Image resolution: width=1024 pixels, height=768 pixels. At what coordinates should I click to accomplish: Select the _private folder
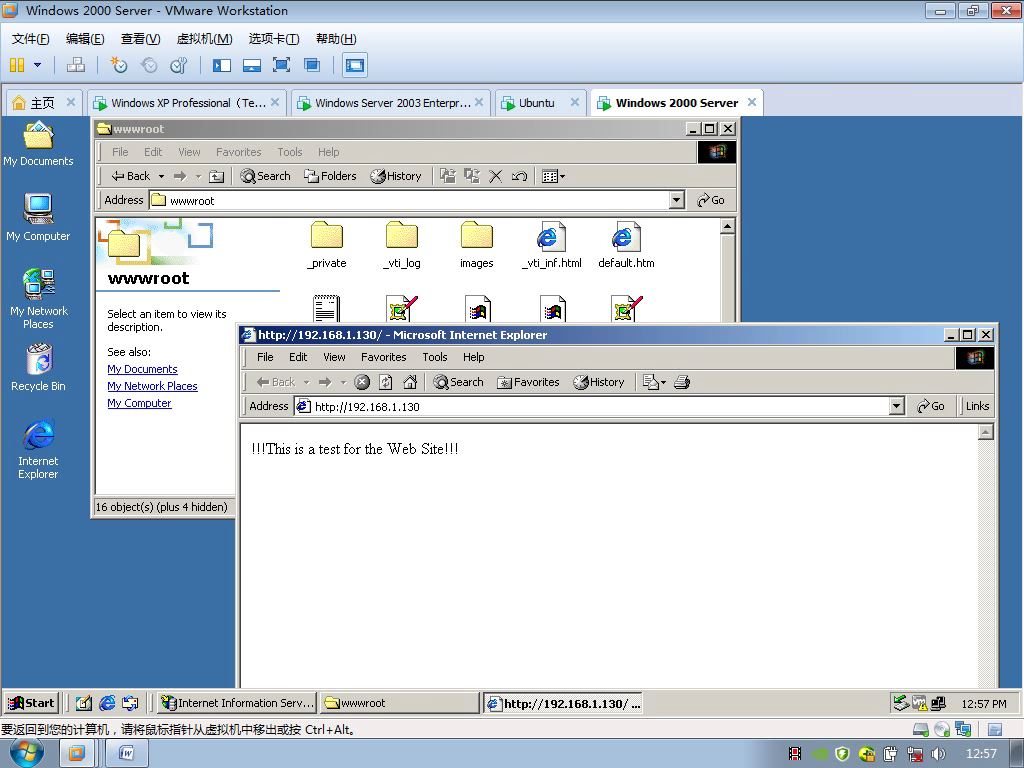327,245
